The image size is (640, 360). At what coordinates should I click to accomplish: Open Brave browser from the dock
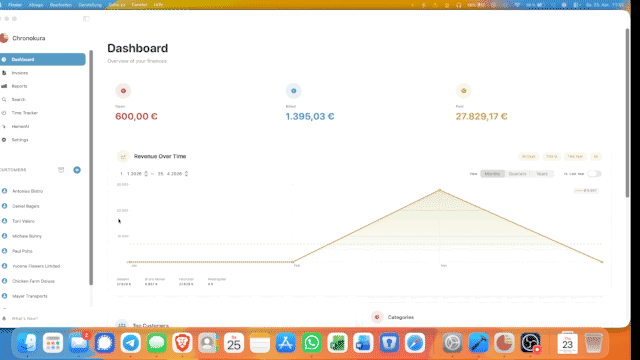coord(182,343)
